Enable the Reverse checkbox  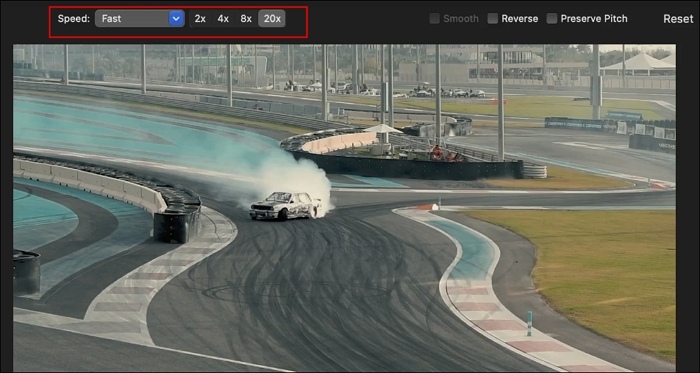click(x=493, y=19)
